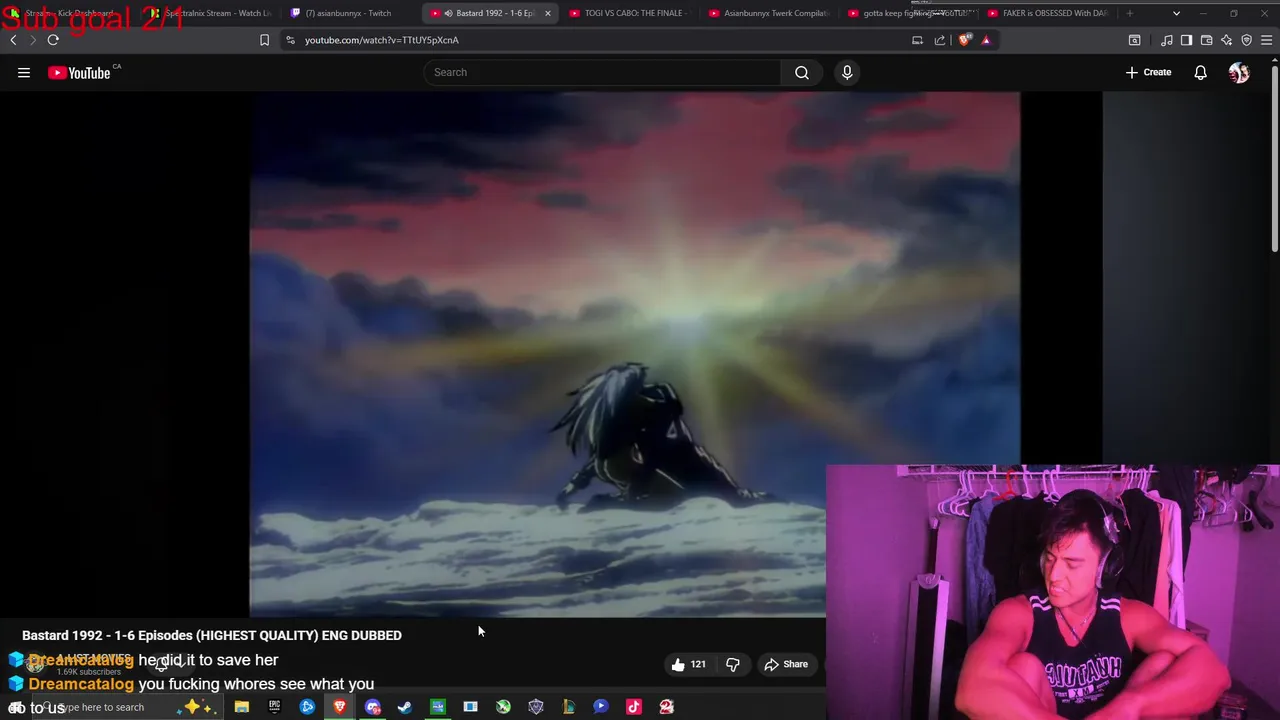Reload the page in the browser toolbar

click(53, 40)
